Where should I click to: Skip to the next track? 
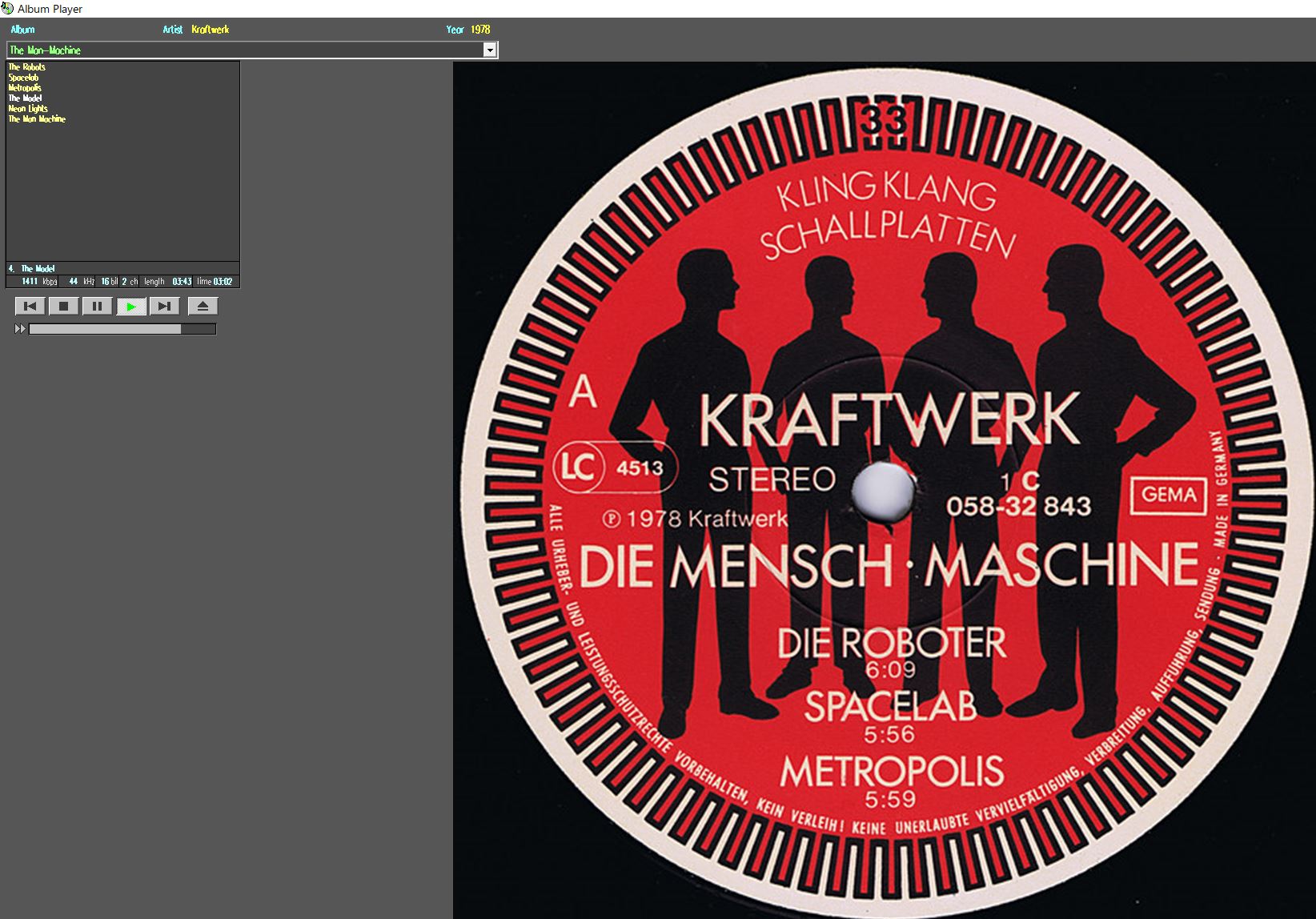coord(164,306)
